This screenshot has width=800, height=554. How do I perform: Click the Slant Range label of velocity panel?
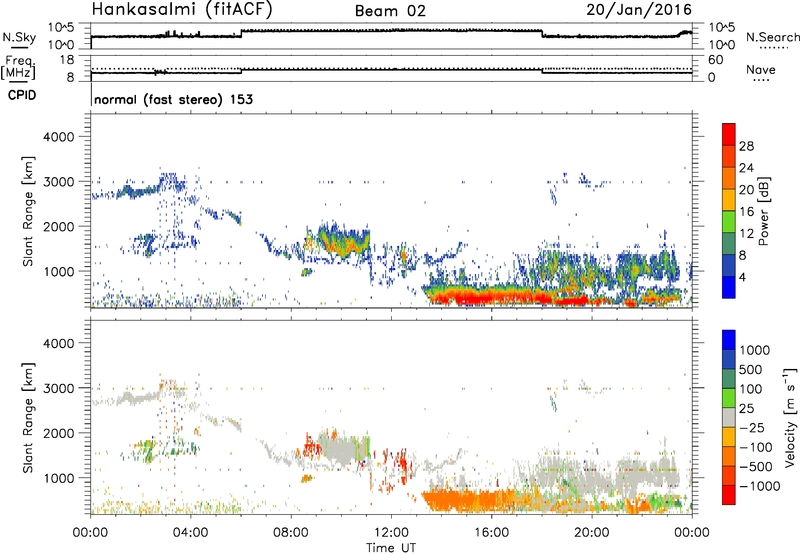click(28, 418)
